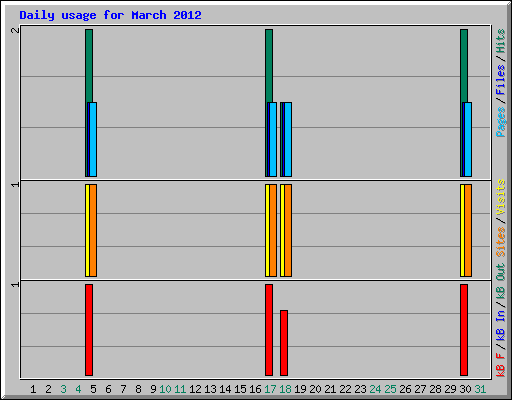This screenshot has height=400, width=512.
Task: Click the orange Sites bar for day 18
Action: click(x=288, y=230)
